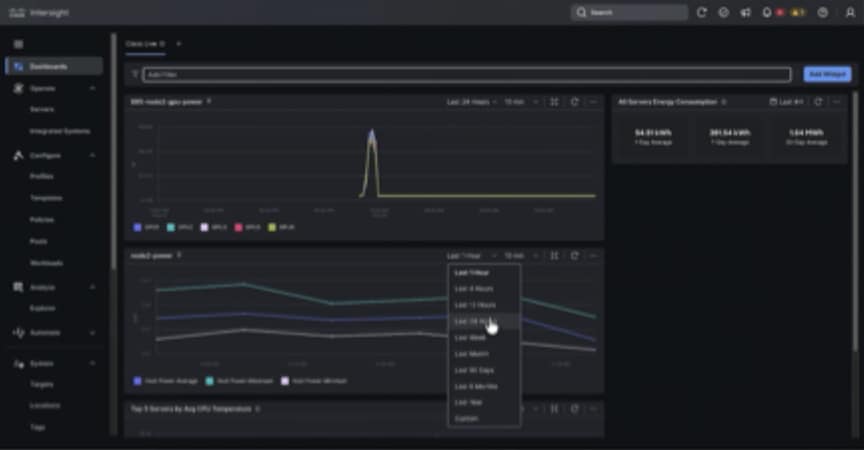Expand the Automate section chevron

[x=93, y=333]
